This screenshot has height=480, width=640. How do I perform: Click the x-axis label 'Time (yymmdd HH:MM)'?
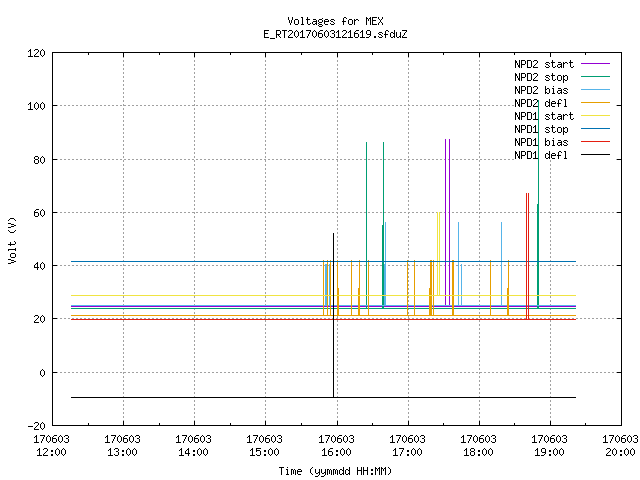(x=335, y=471)
